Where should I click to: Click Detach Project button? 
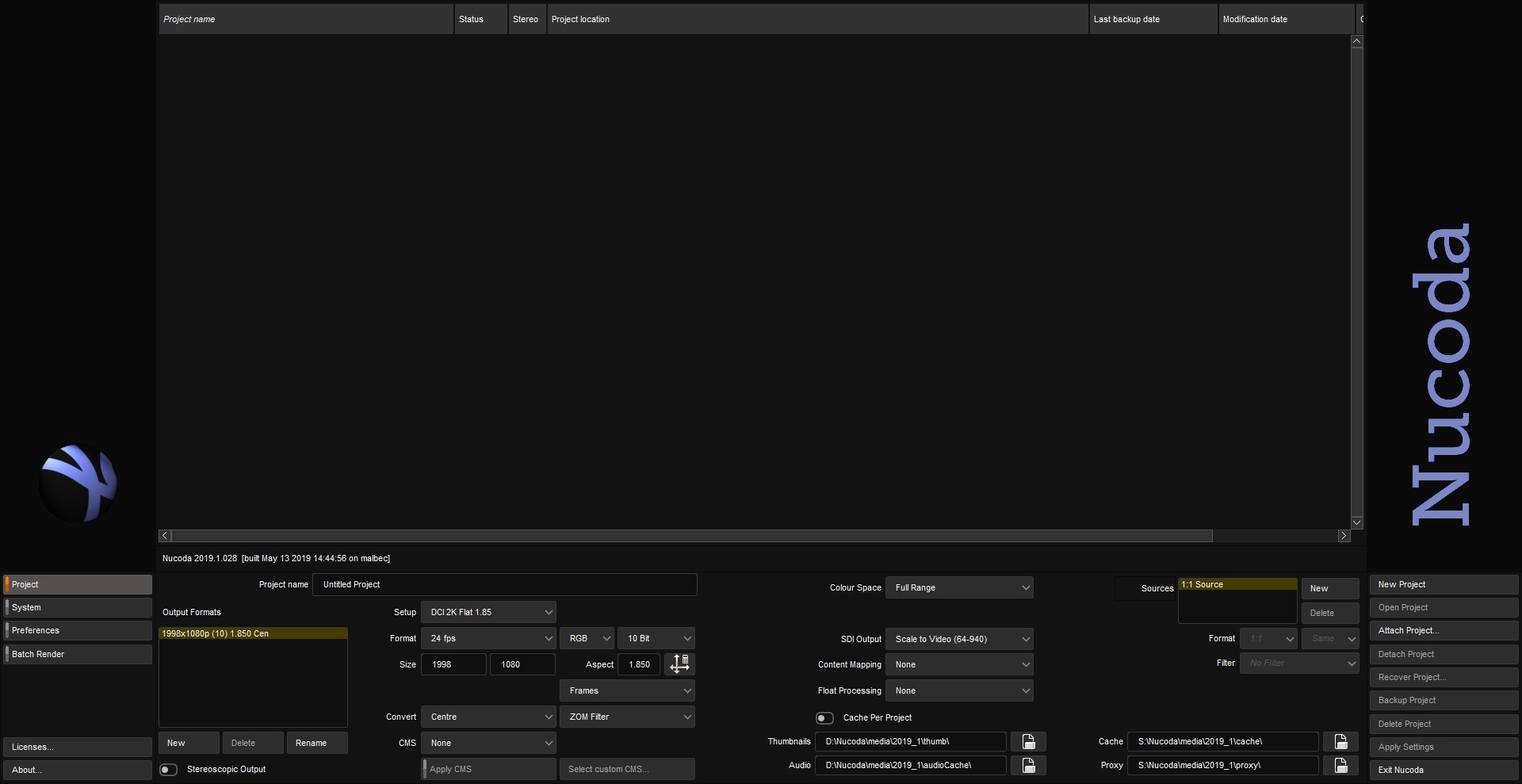pos(1444,654)
